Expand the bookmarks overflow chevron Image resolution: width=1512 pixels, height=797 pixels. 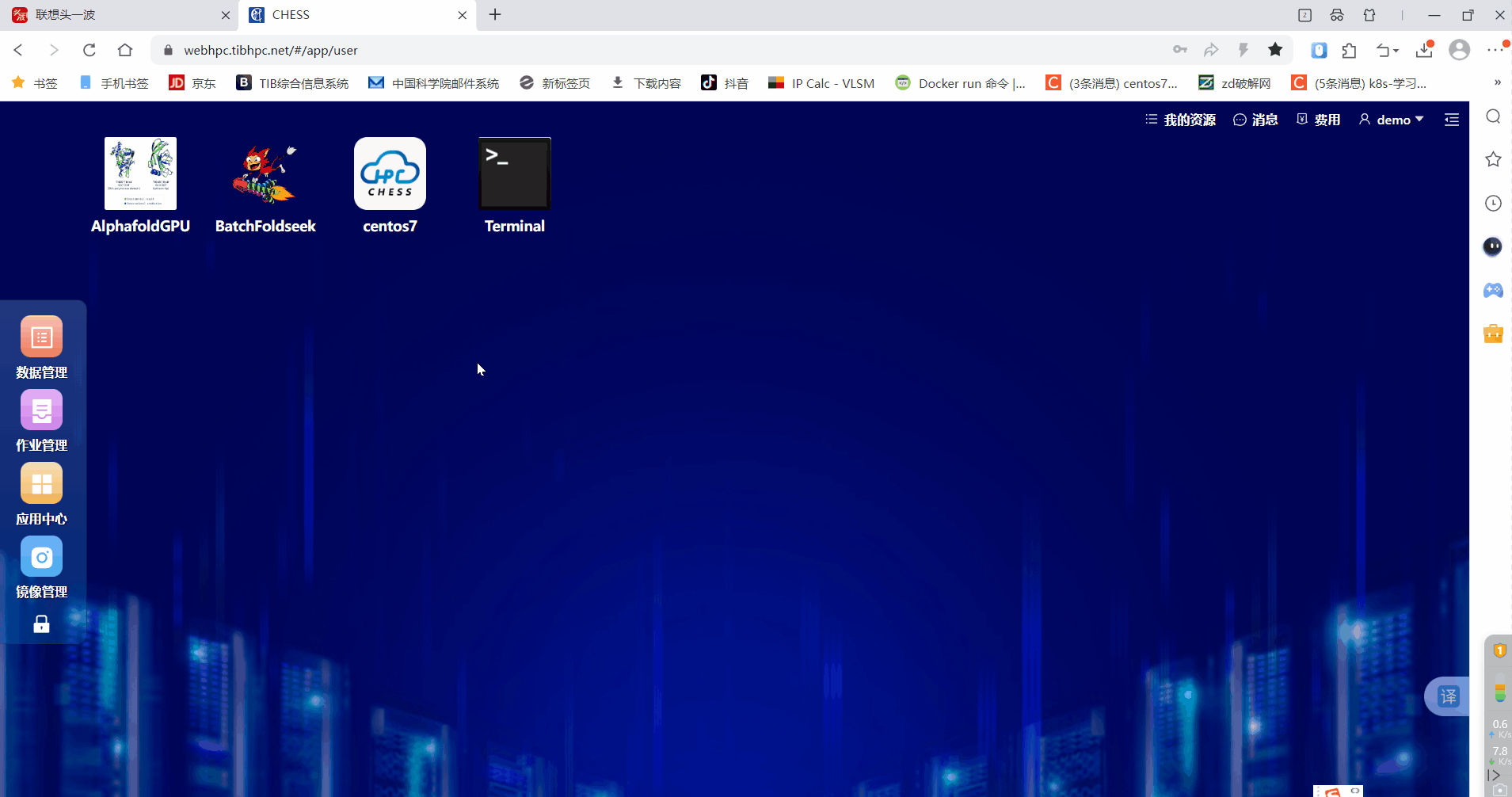click(1497, 82)
